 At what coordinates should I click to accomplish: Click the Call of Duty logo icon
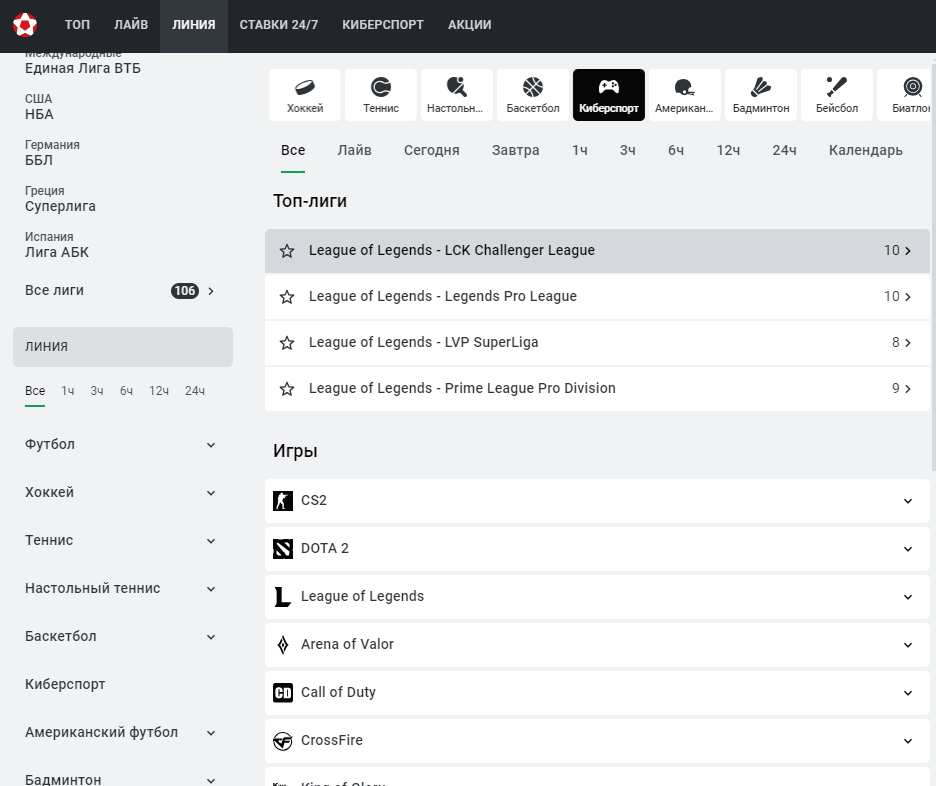(283, 692)
